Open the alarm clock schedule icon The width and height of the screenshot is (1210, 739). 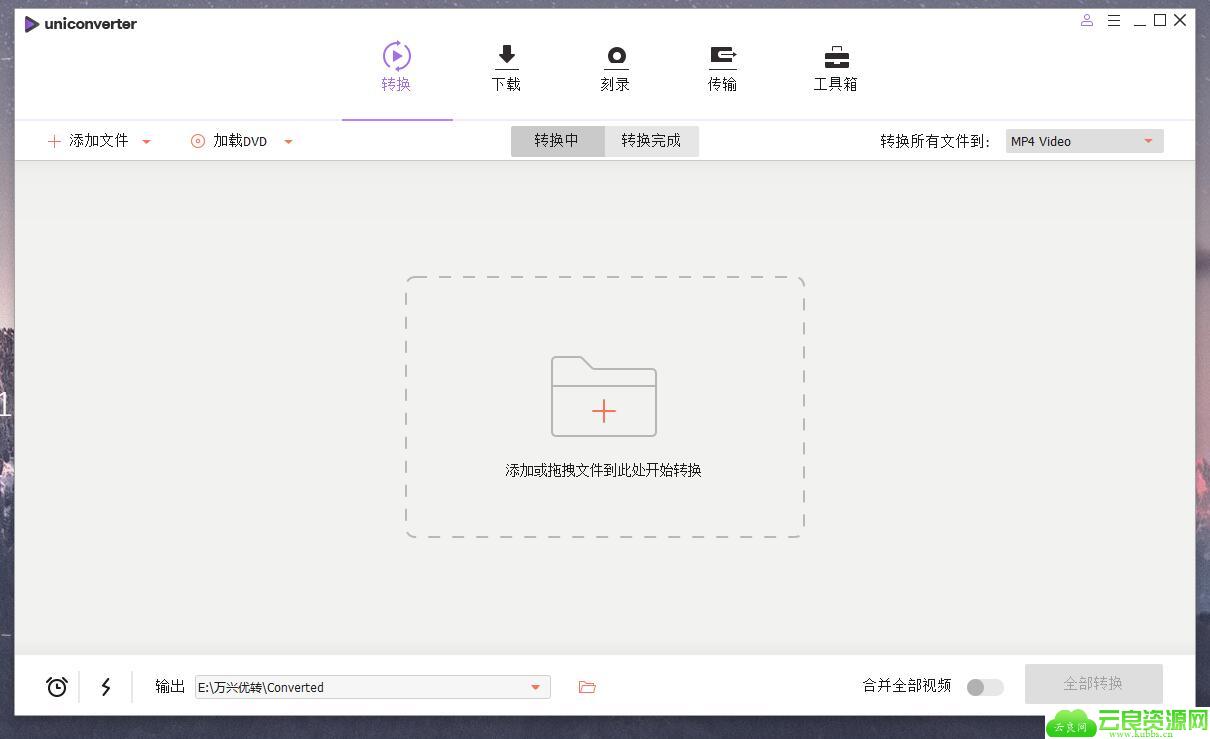coord(57,687)
